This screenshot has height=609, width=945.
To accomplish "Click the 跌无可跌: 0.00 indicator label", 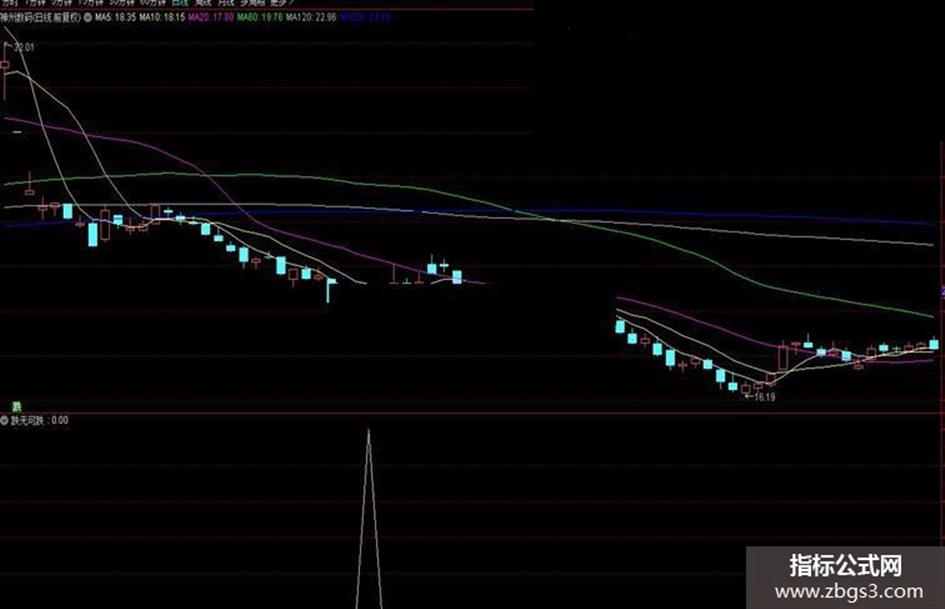I will [x=40, y=420].
